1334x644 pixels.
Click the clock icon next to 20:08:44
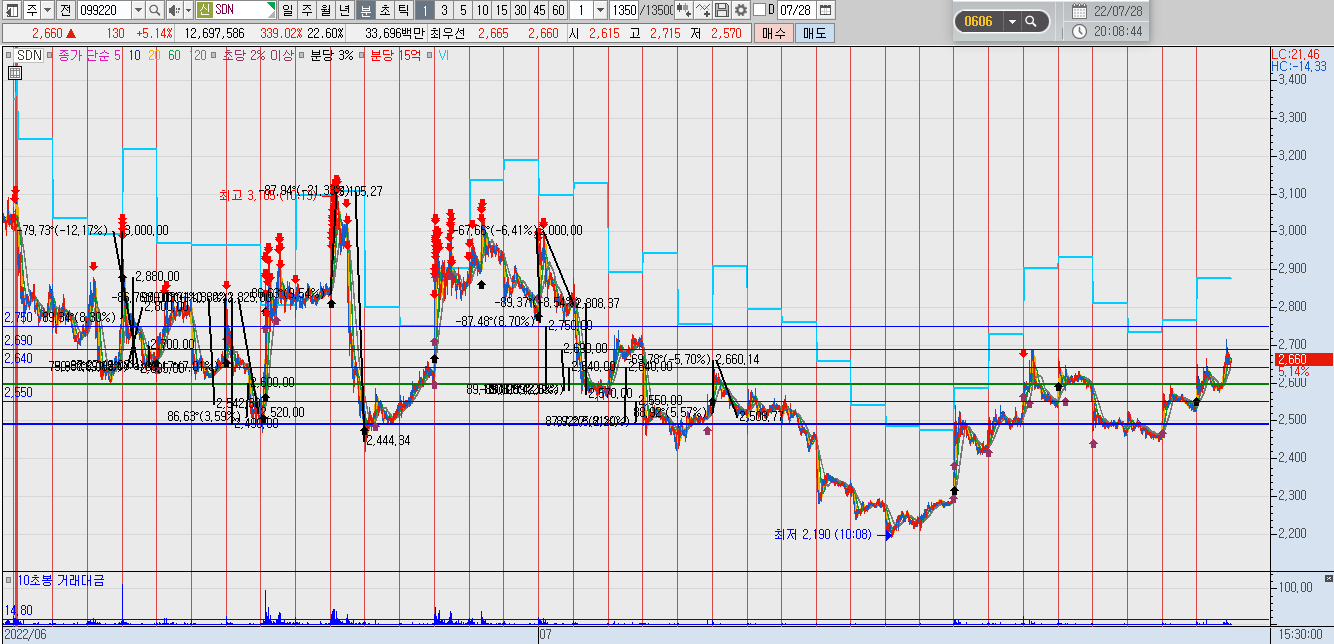coord(1079,31)
